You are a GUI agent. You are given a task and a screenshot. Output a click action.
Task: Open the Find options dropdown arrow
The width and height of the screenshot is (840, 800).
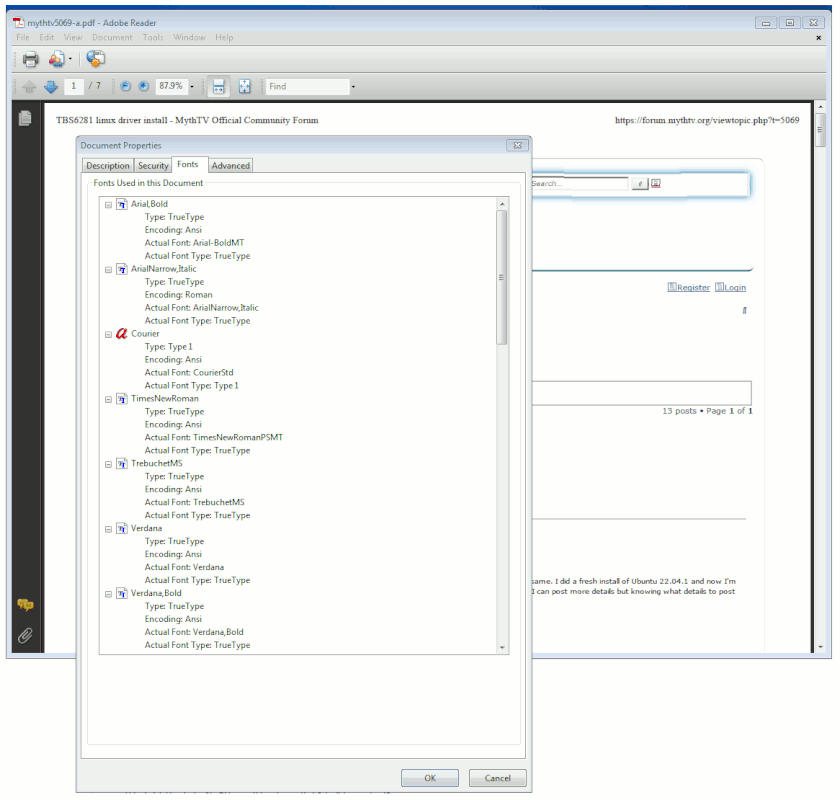(353, 87)
